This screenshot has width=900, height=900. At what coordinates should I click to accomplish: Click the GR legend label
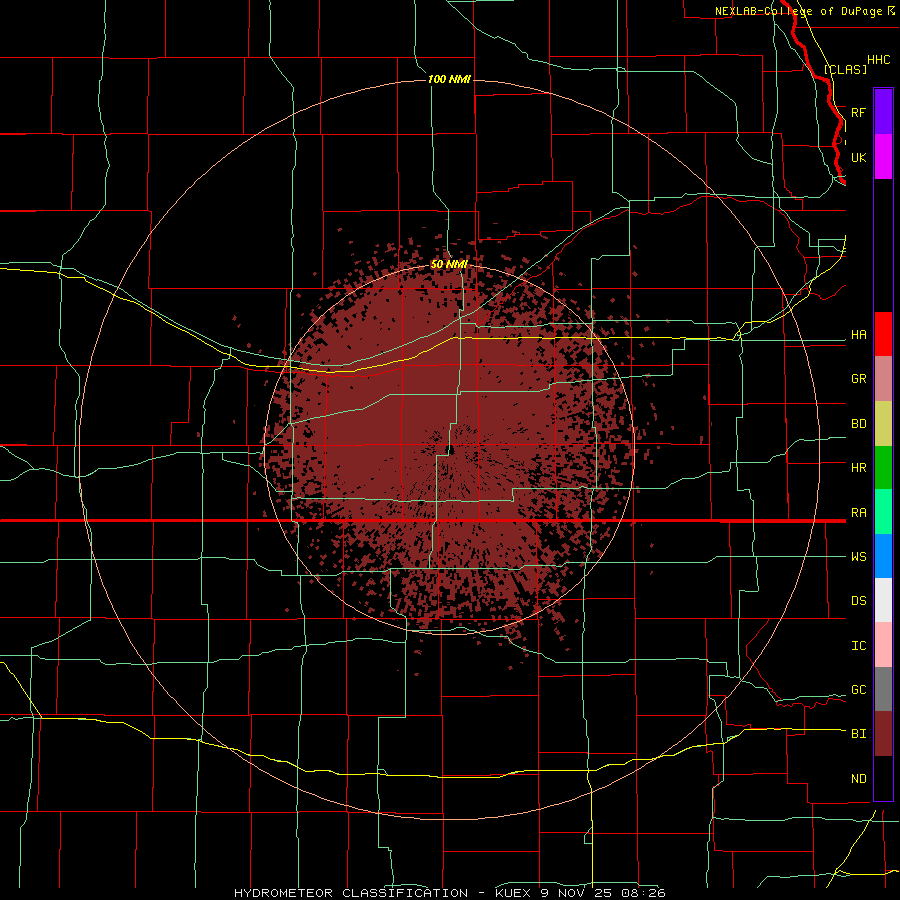pyautogui.click(x=858, y=379)
